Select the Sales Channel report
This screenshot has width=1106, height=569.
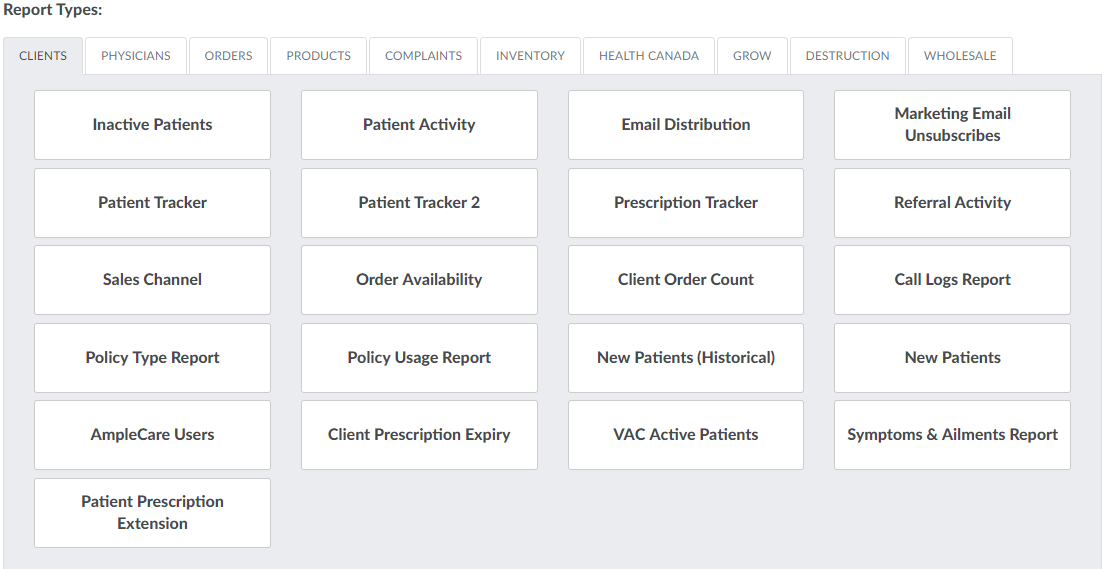point(152,280)
